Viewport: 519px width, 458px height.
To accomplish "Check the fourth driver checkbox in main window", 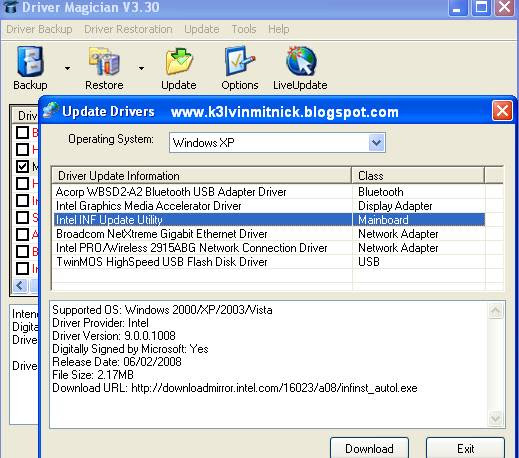I will pos(22,183).
